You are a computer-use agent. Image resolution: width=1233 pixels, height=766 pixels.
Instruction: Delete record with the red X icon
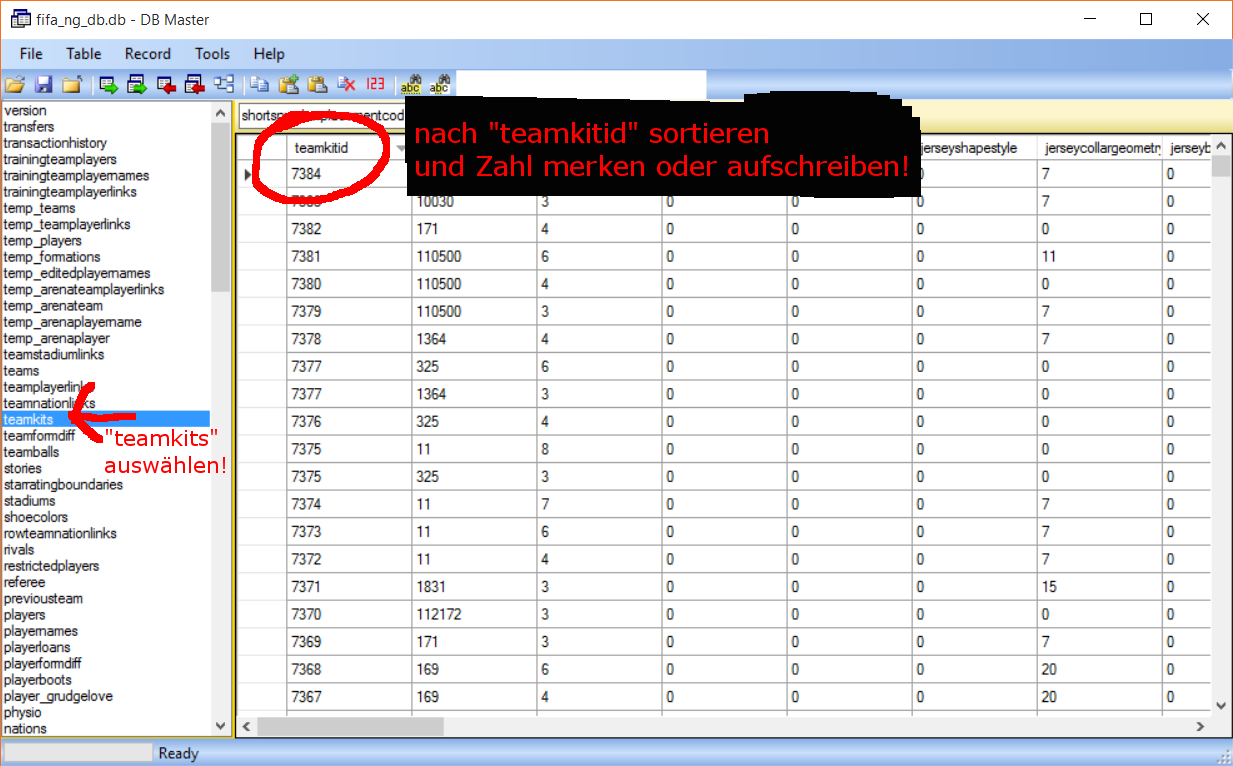point(347,85)
